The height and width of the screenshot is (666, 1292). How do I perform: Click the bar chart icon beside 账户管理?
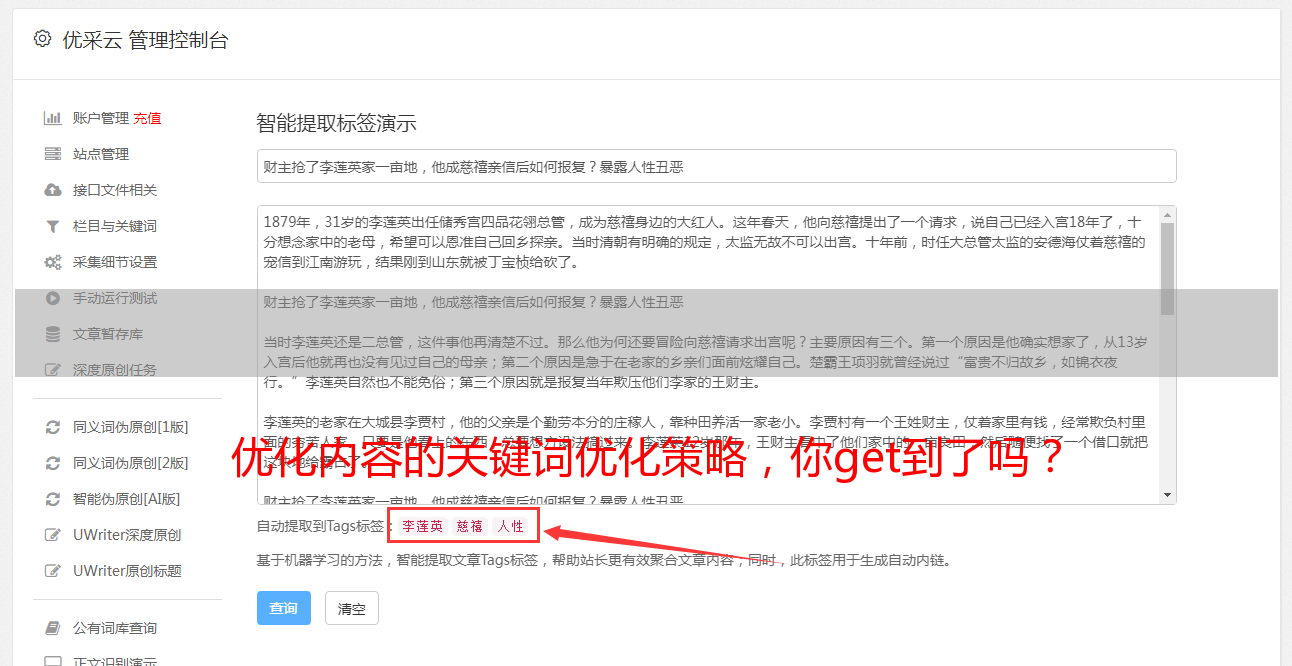53,118
